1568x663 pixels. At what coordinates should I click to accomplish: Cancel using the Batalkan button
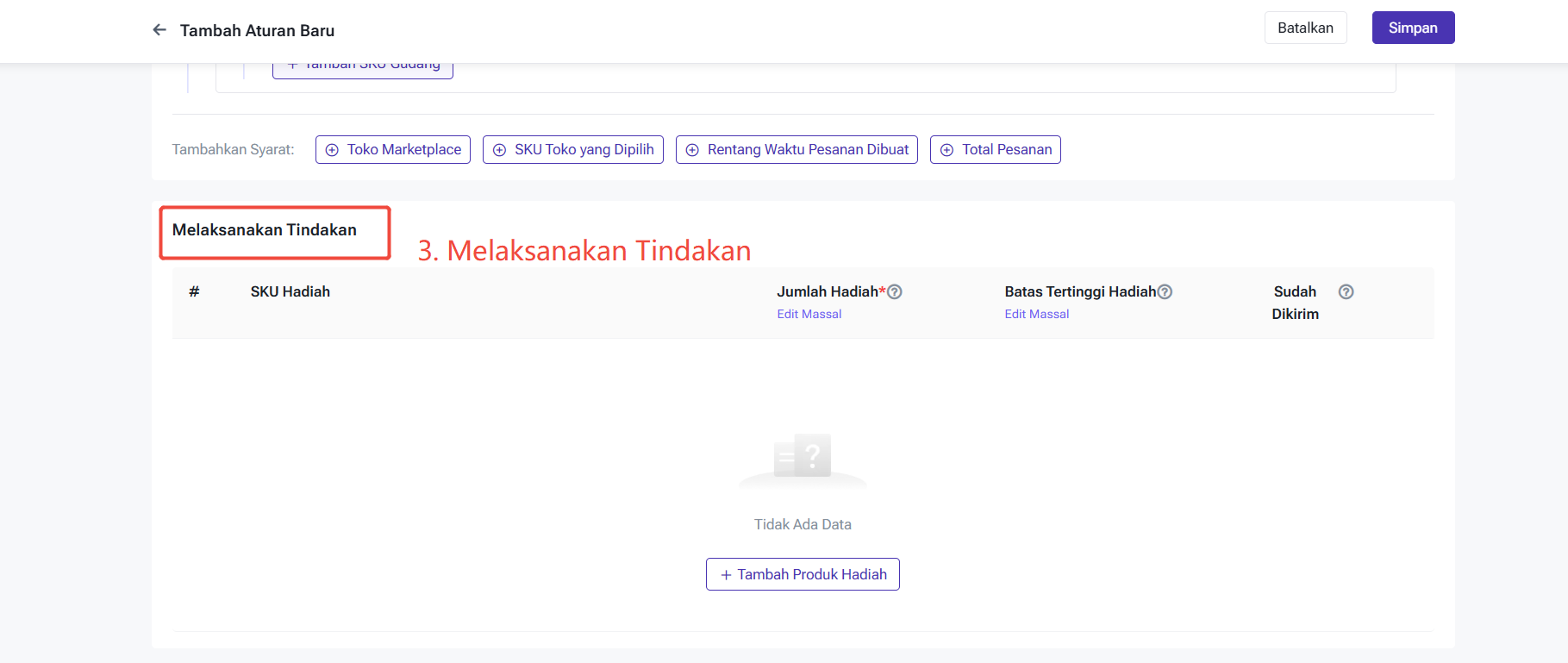pyautogui.click(x=1305, y=28)
